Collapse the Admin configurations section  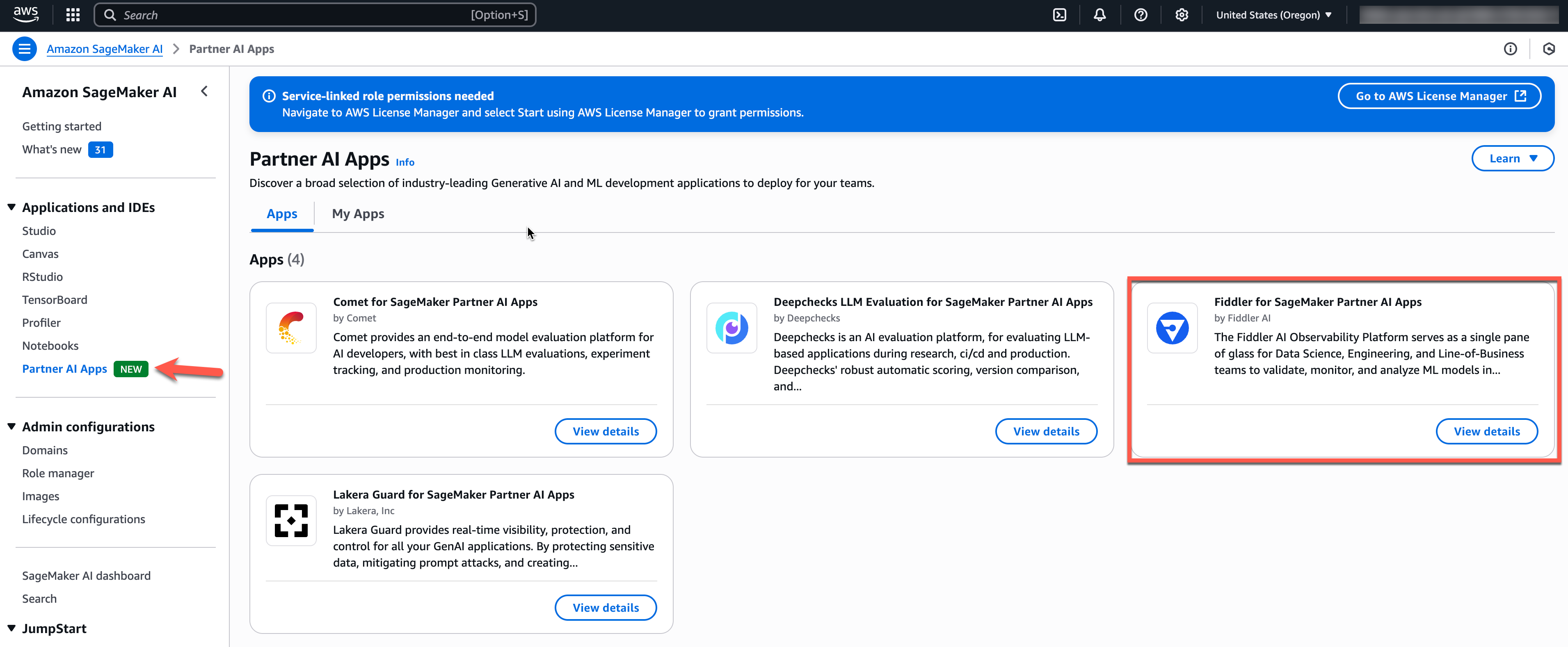pyautogui.click(x=11, y=426)
